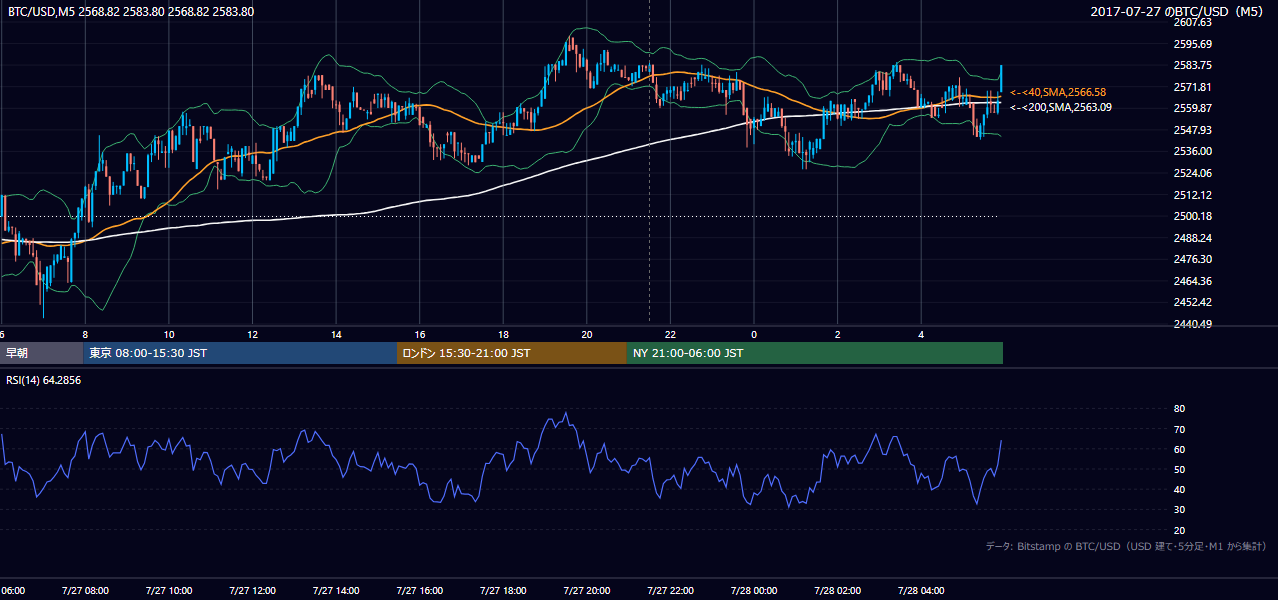Click price axis value 2607.63
Viewport: 1278px width, 600px height.
1192,22
